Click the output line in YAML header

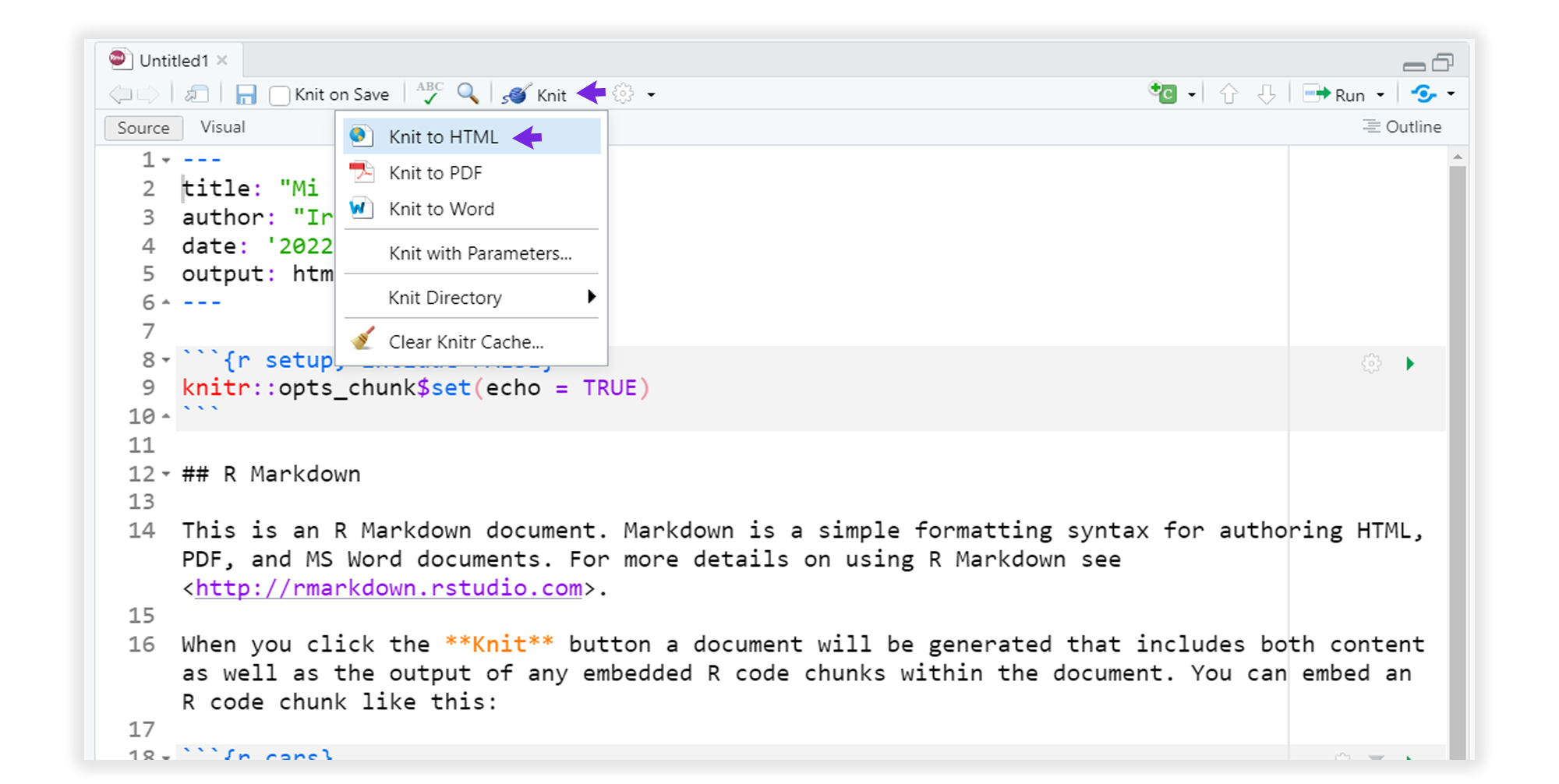click(257, 274)
